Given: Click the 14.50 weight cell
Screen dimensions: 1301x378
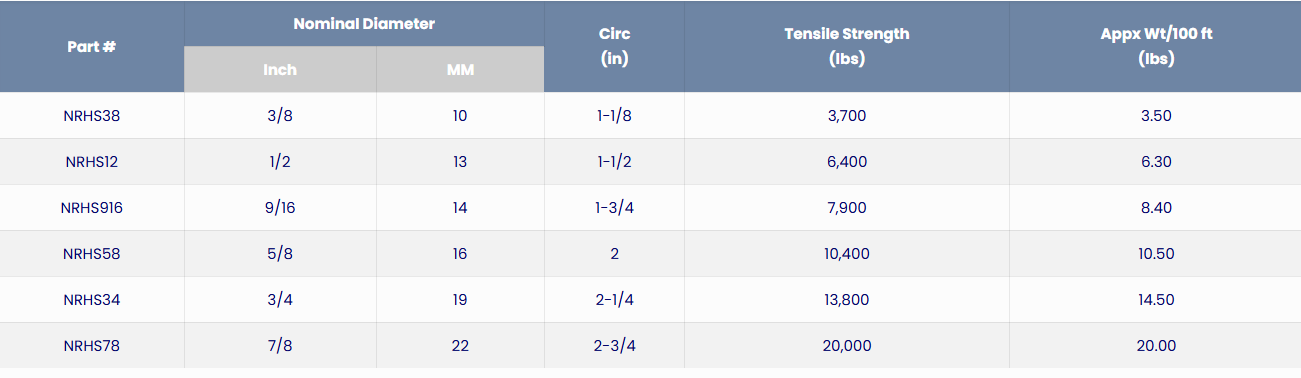Looking at the screenshot, I should coord(1156,300).
